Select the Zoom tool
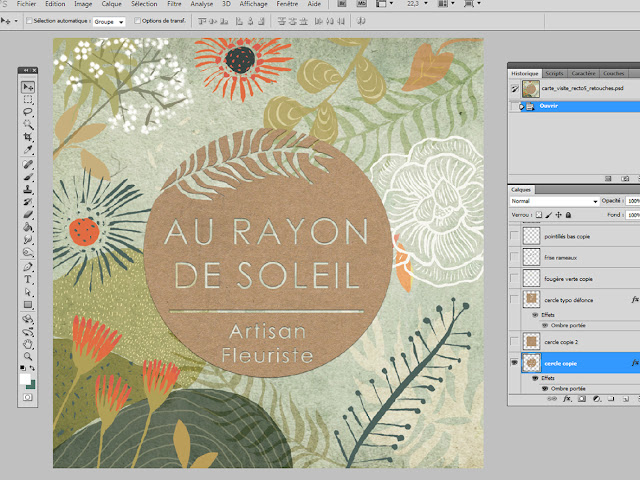640x480 pixels. 28,356
